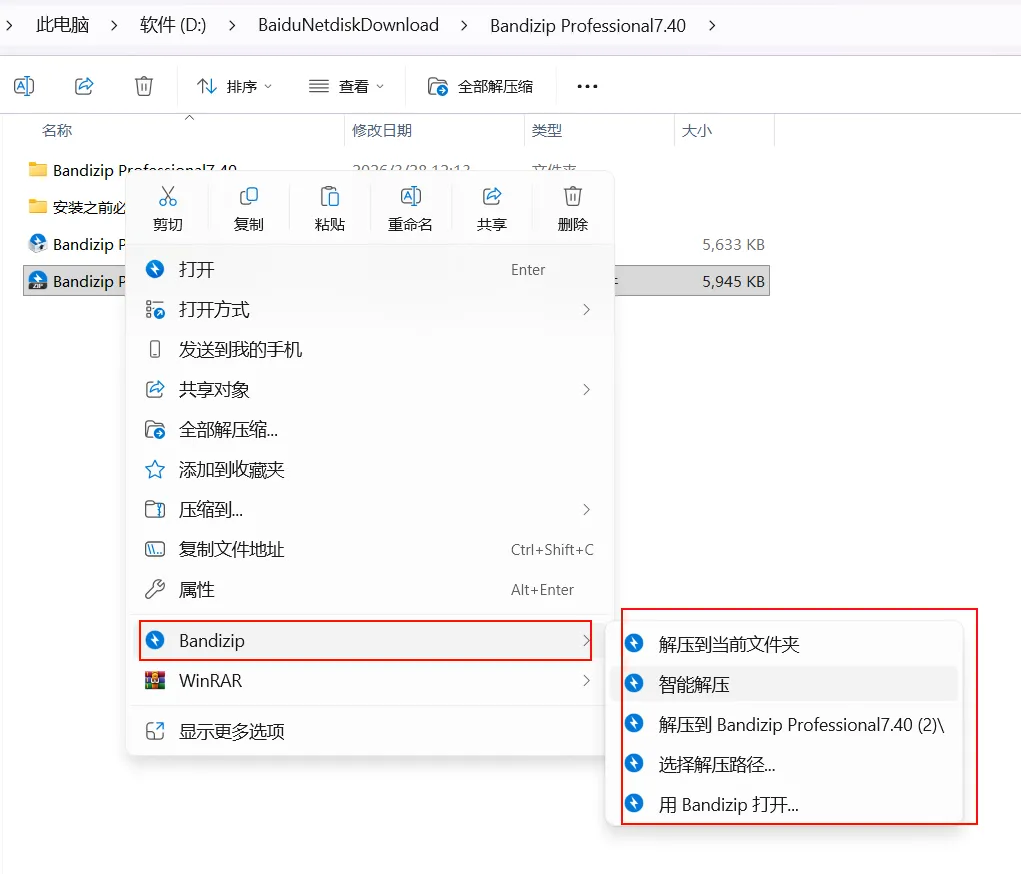This screenshot has height=874, width=1021.
Task: Select 选择解压路径... in the Bandizip submenu
Action: [785, 764]
